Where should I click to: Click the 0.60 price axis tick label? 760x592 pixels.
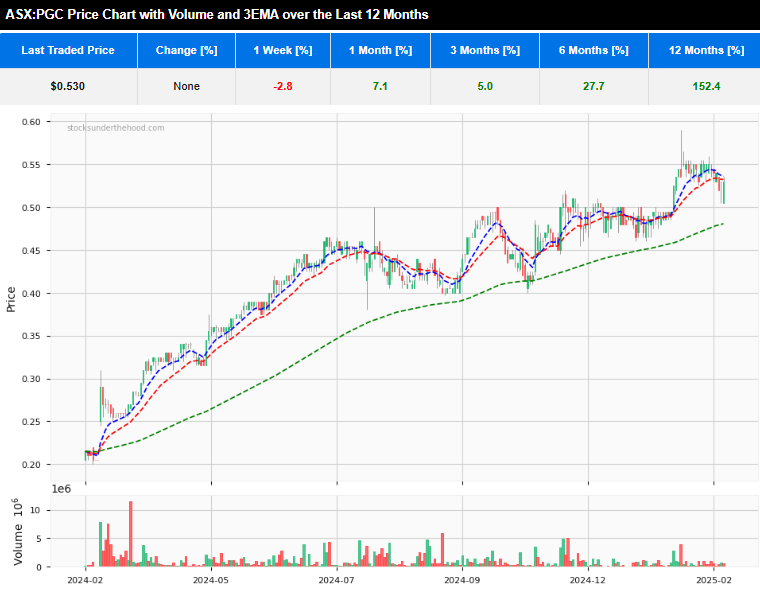(x=31, y=122)
